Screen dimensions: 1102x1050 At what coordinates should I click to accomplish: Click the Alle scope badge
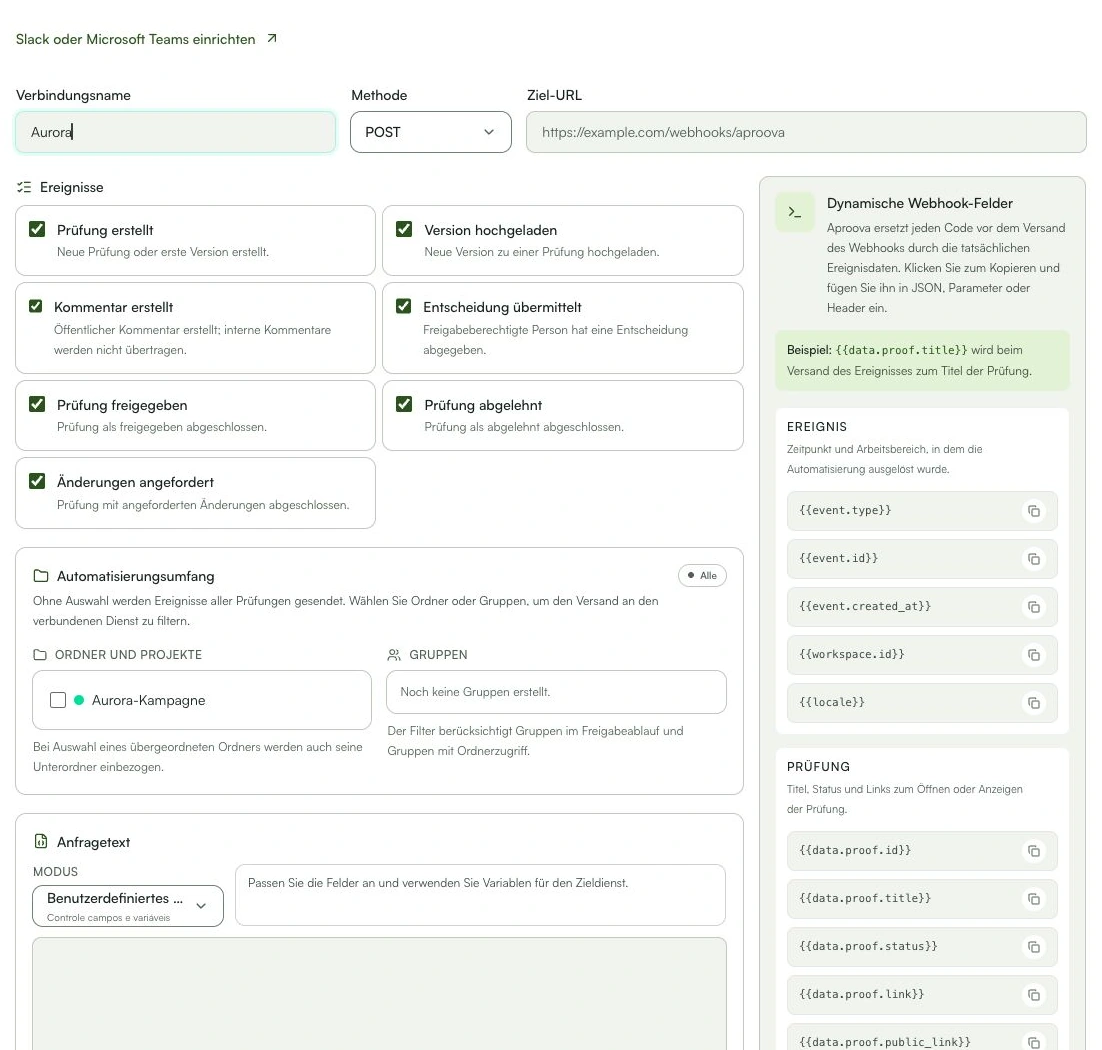[x=702, y=576]
